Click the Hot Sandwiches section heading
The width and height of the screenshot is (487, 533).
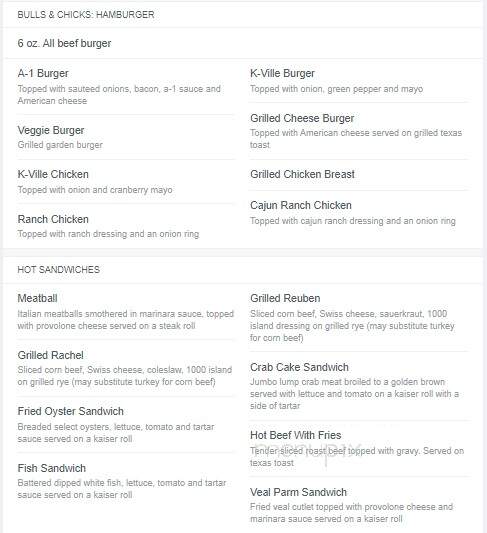pyautogui.click(x=58, y=270)
